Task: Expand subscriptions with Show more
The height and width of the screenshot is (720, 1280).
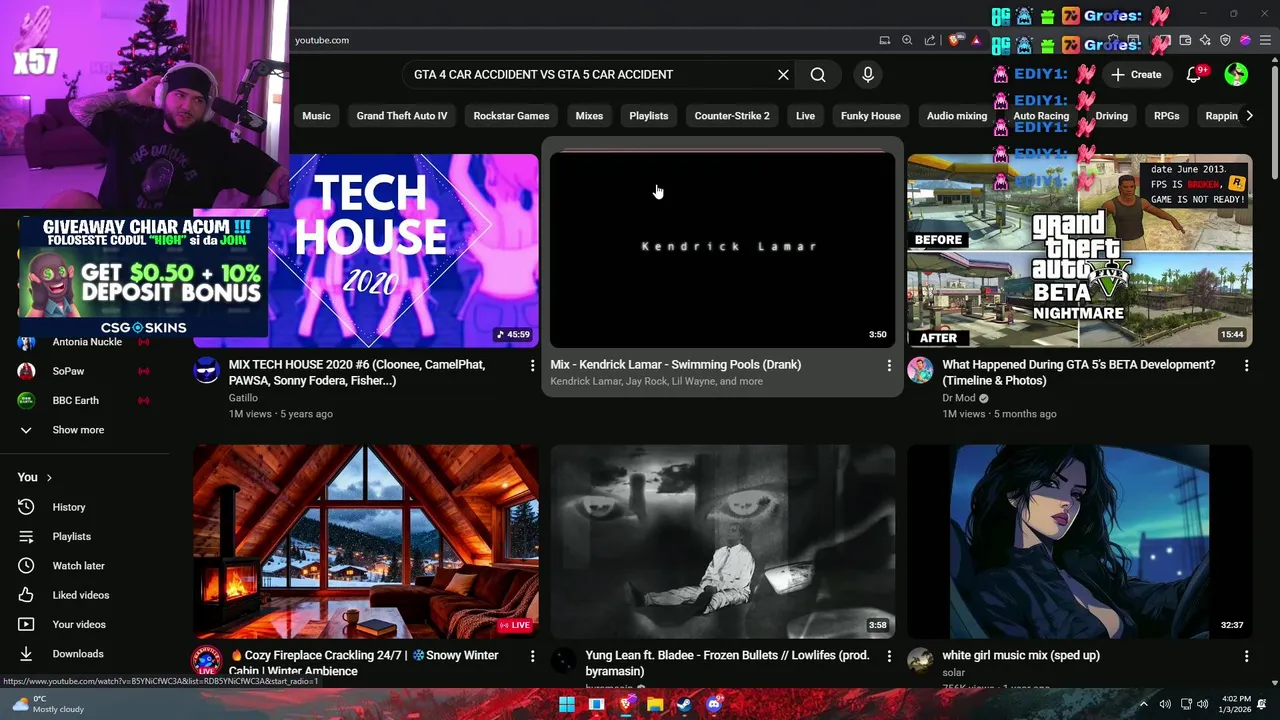Action: coord(78,430)
